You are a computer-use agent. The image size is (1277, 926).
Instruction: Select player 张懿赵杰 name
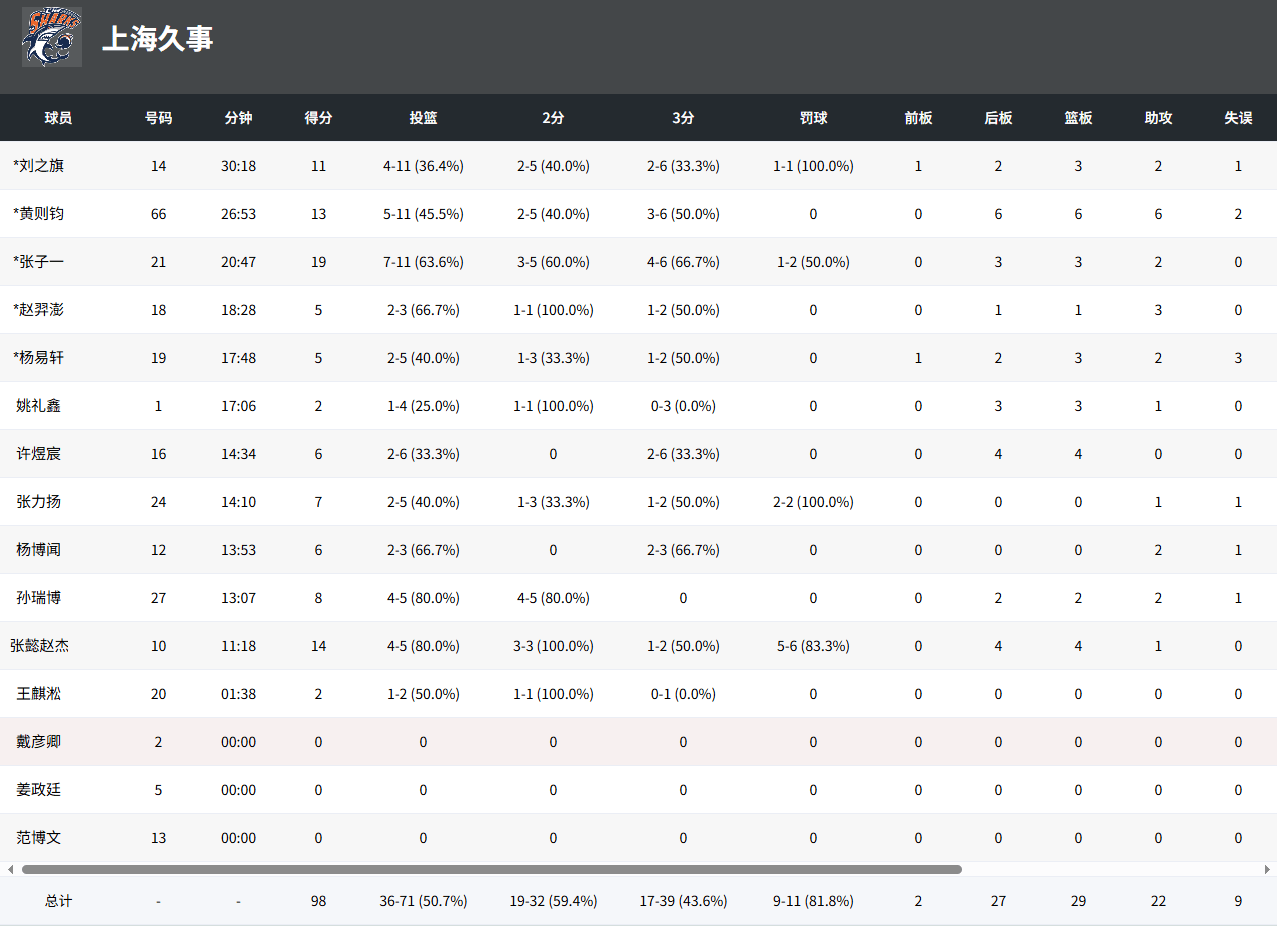click(x=39, y=646)
